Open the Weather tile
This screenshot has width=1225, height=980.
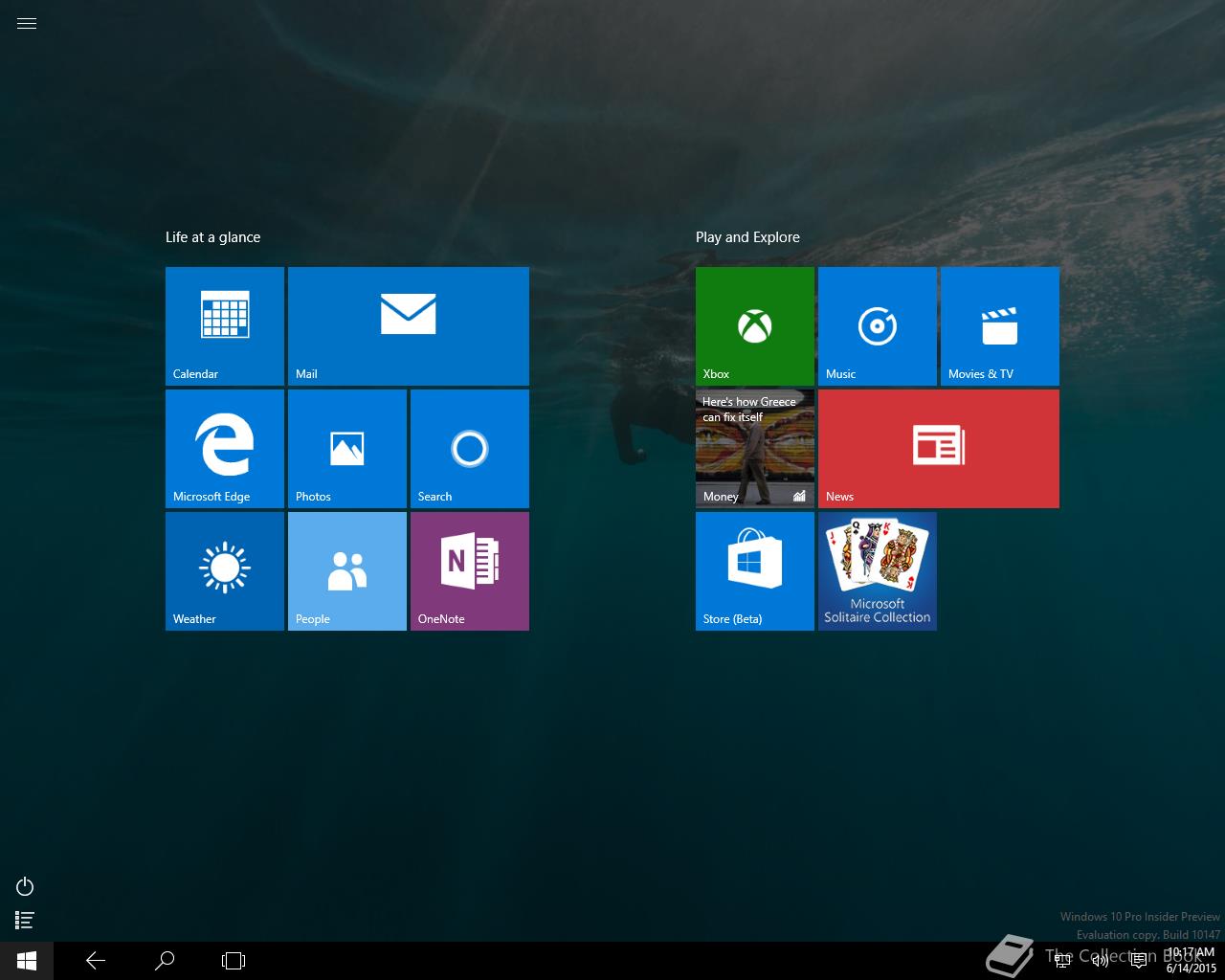[x=225, y=571]
